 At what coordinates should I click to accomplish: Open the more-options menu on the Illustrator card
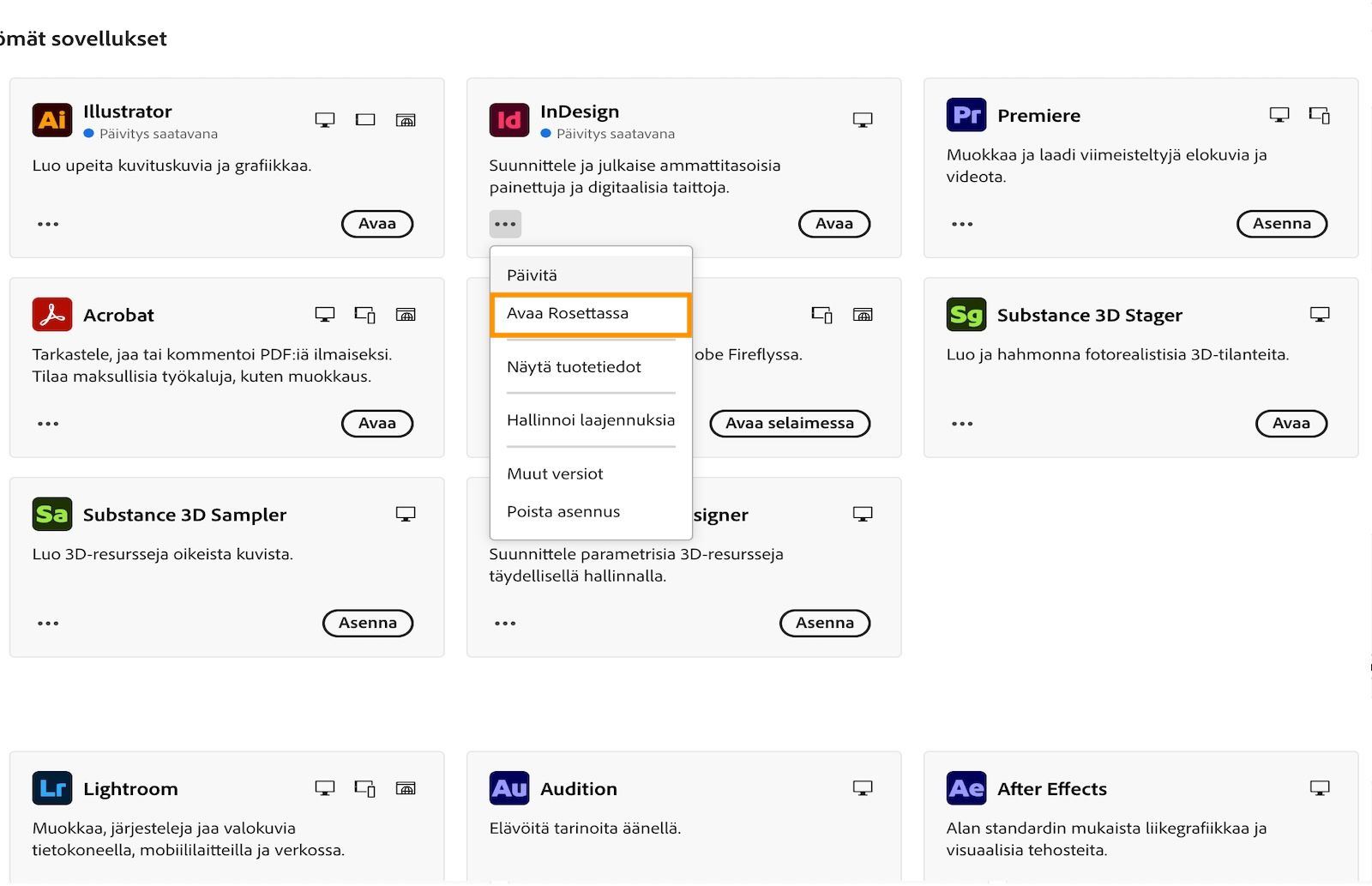(48, 224)
